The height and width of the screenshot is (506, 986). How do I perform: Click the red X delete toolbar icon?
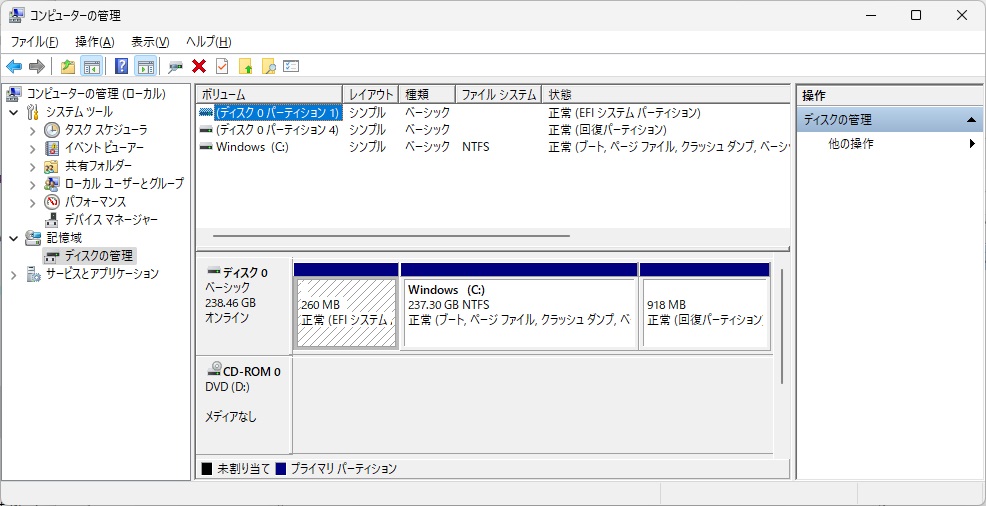[199, 66]
